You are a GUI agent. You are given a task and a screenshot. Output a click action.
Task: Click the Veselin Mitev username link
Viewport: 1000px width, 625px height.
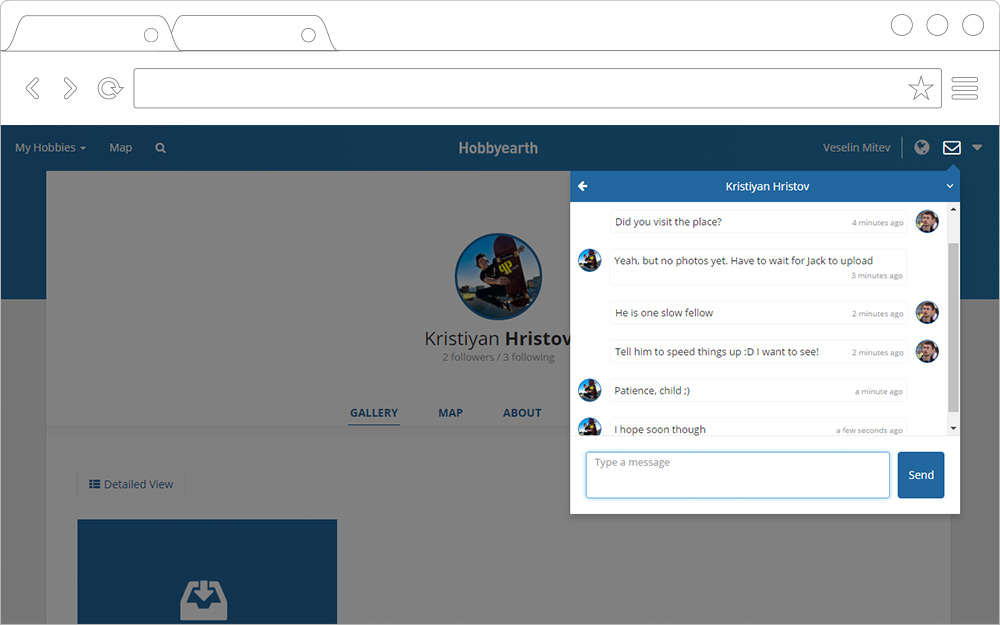coord(856,148)
